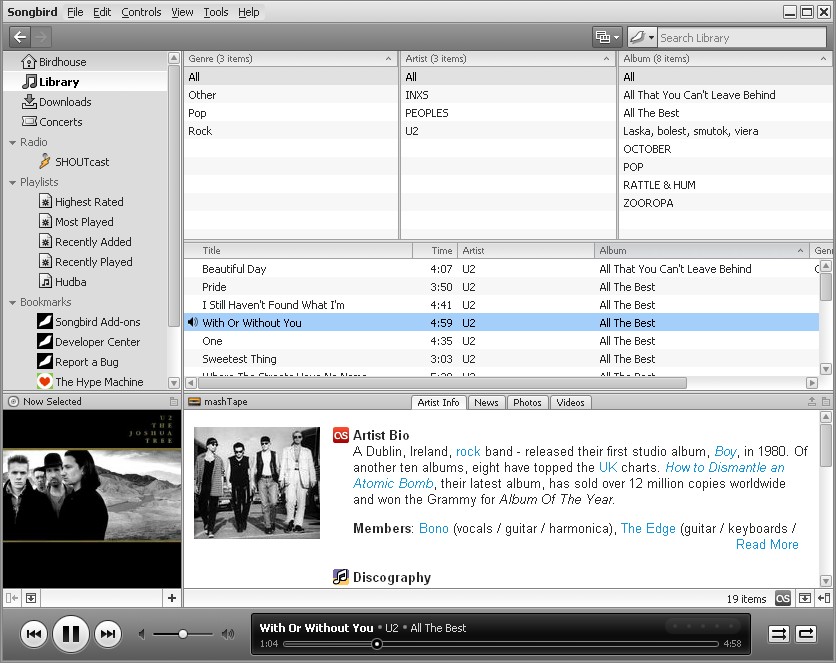Image resolution: width=836 pixels, height=663 pixels.
Task: Open the Edit menu
Action: (102, 12)
